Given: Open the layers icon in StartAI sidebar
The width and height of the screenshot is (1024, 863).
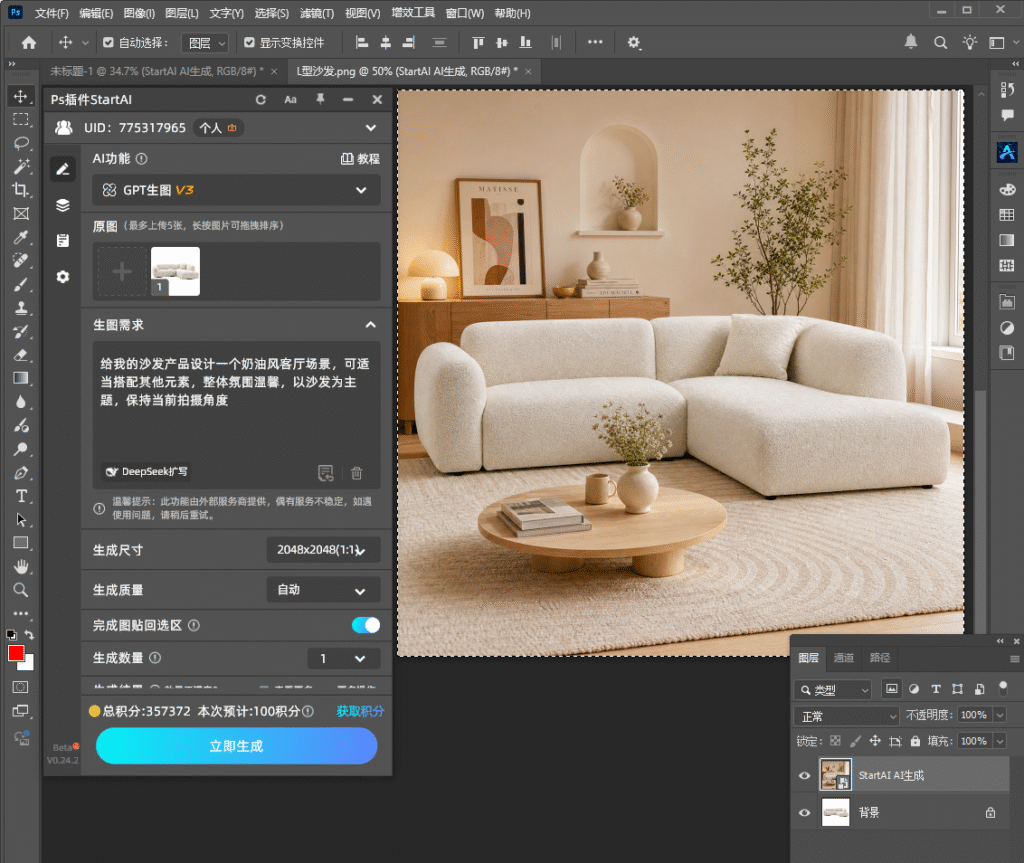Looking at the screenshot, I should tap(63, 205).
